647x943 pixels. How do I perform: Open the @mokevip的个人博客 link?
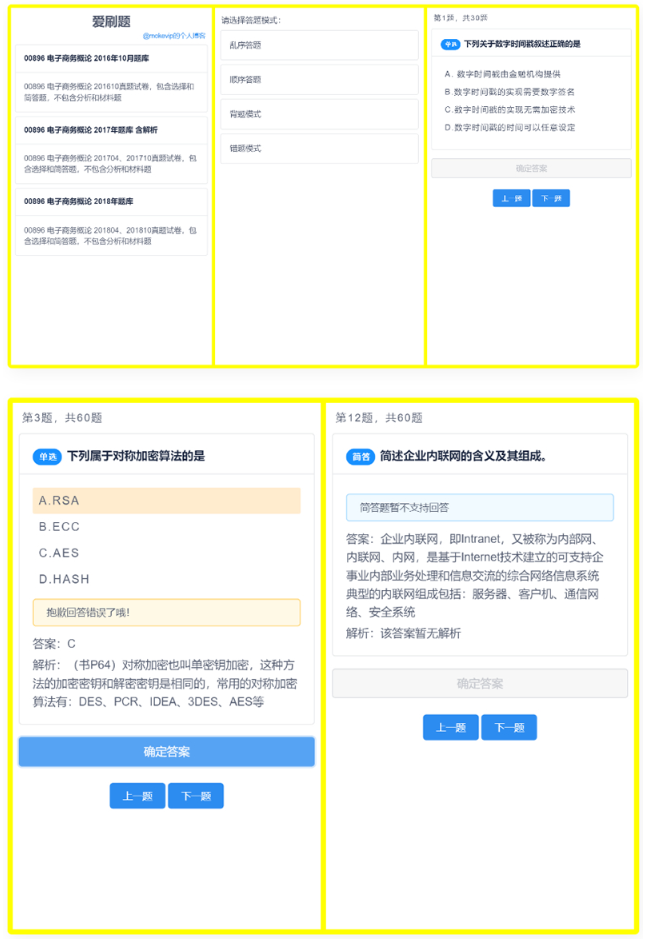pyautogui.click(x=173, y=35)
